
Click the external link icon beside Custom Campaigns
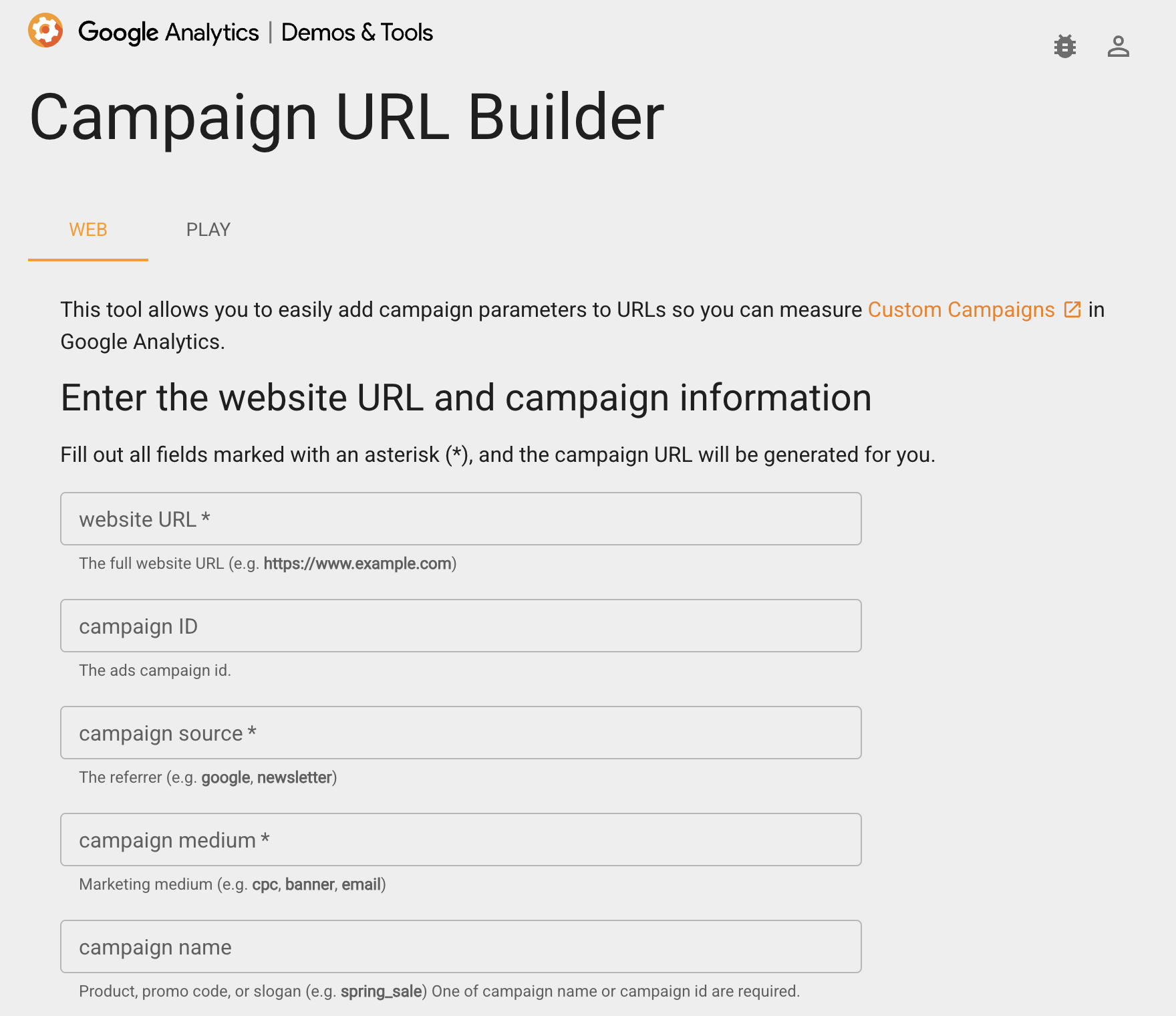coord(1072,309)
